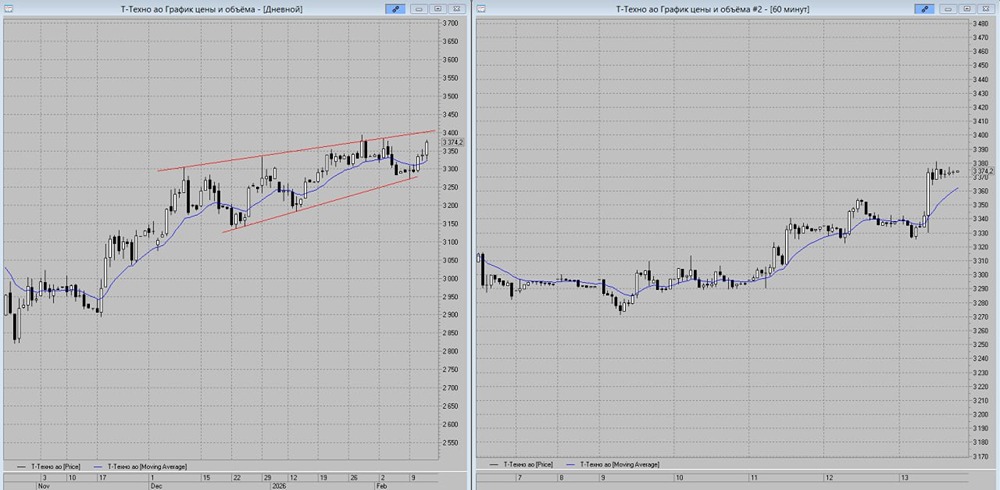Minimize the 60 минут chart window
Viewport: 1000px width, 490px height.
pos(948,9)
